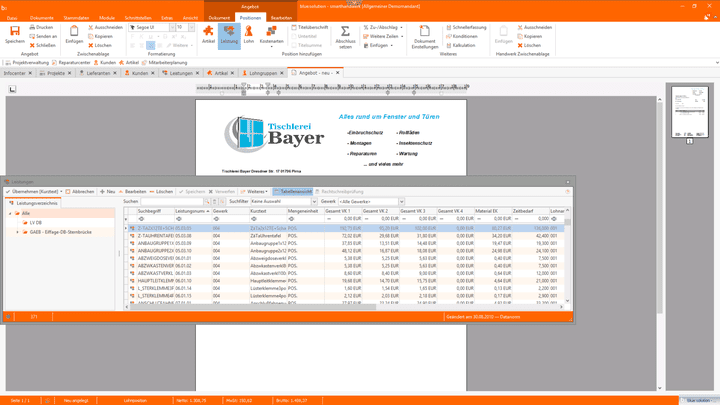Click the Speichern icon in the ribbon
720x405 pixels.
(x=15, y=34)
